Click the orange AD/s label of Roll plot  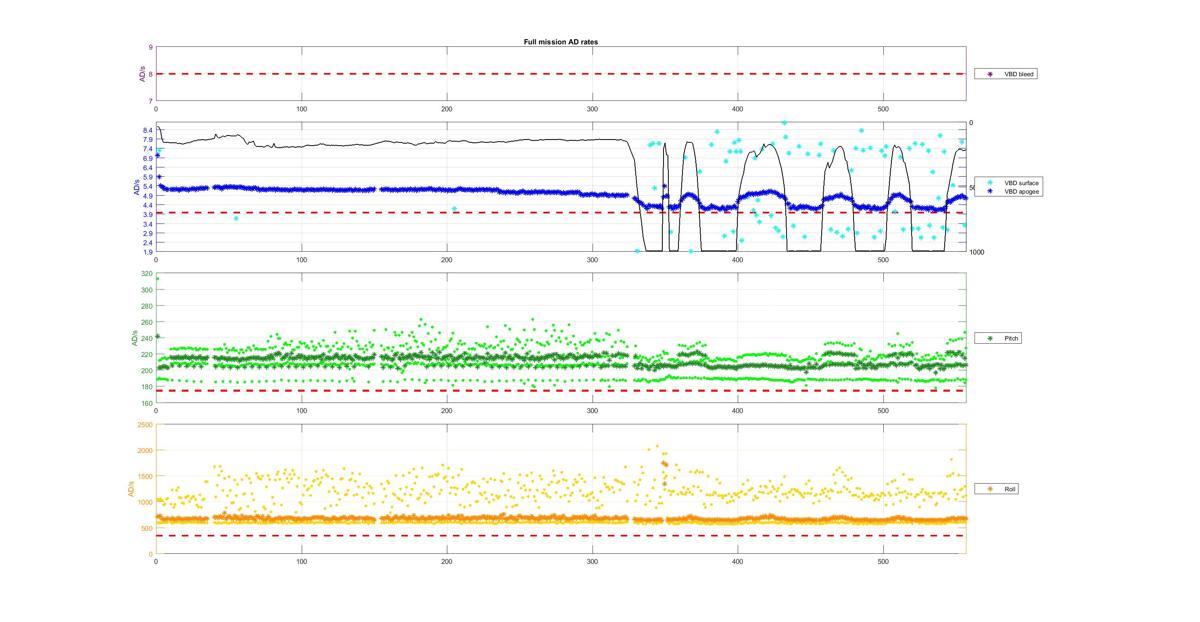tap(130, 489)
